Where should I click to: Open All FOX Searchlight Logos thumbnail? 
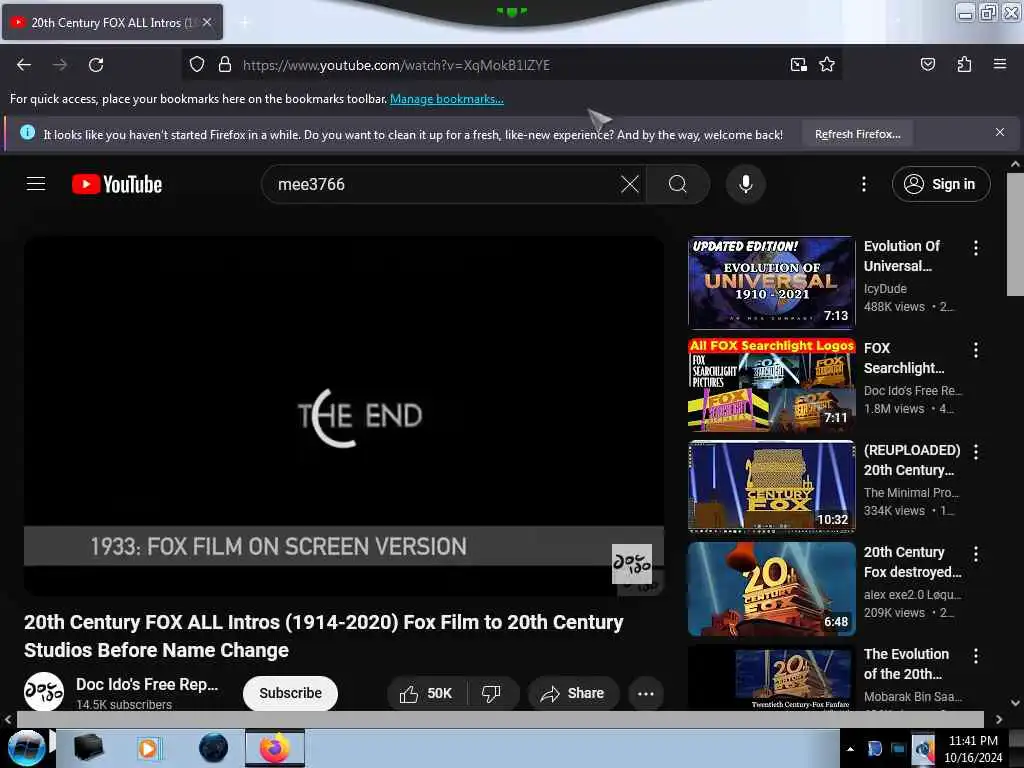coord(771,385)
